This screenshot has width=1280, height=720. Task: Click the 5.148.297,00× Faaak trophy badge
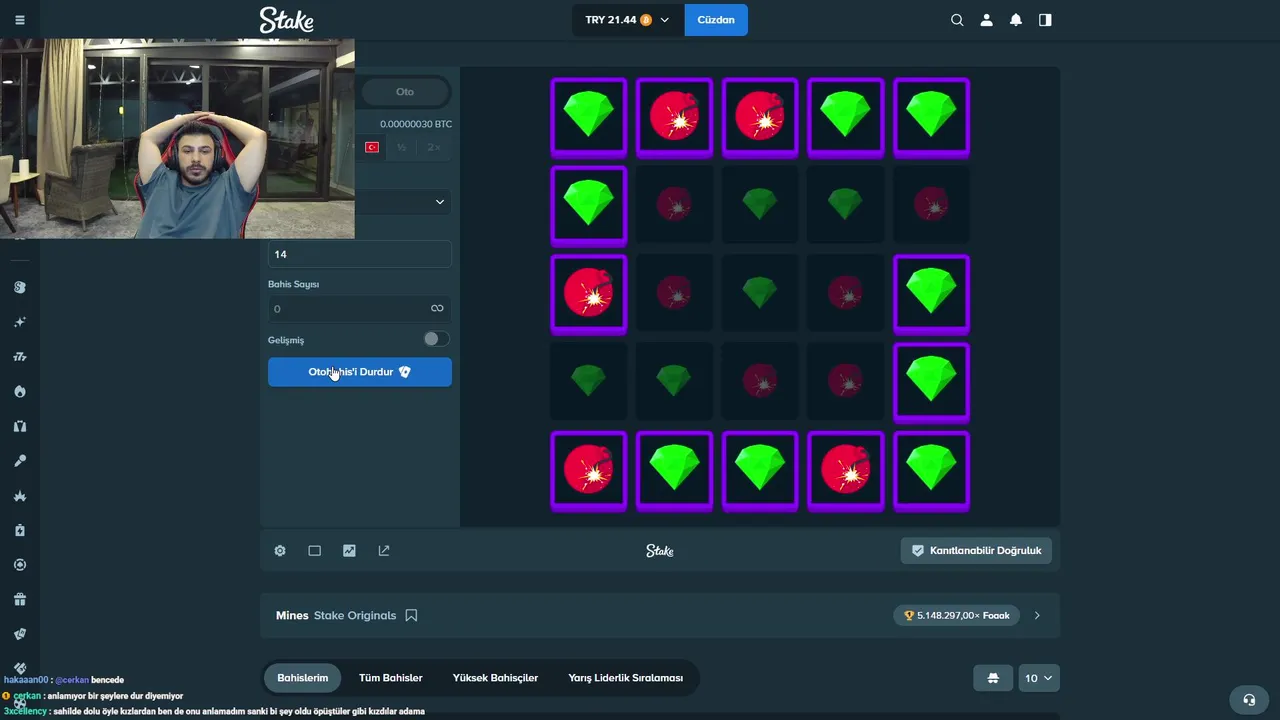click(x=957, y=616)
